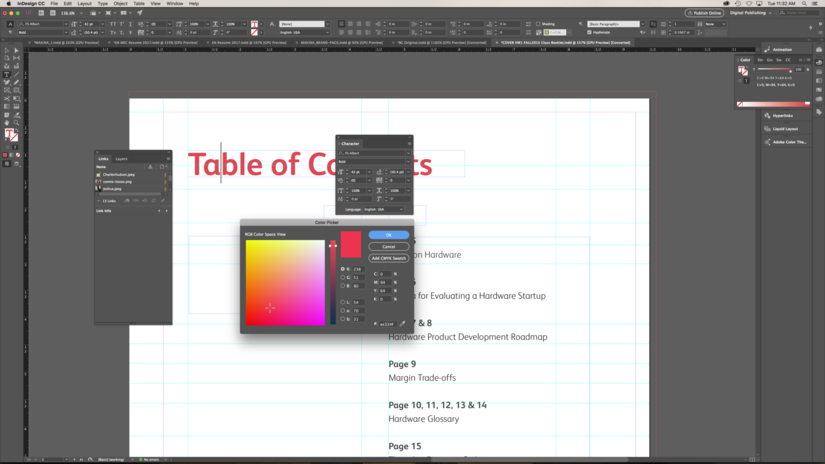825x464 pixels.
Task: Click the vertical red hue slider bar
Action: pyautogui.click(x=333, y=283)
